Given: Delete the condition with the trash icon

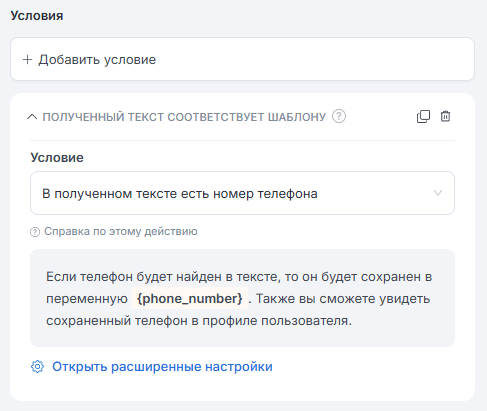Looking at the screenshot, I should coord(445,116).
